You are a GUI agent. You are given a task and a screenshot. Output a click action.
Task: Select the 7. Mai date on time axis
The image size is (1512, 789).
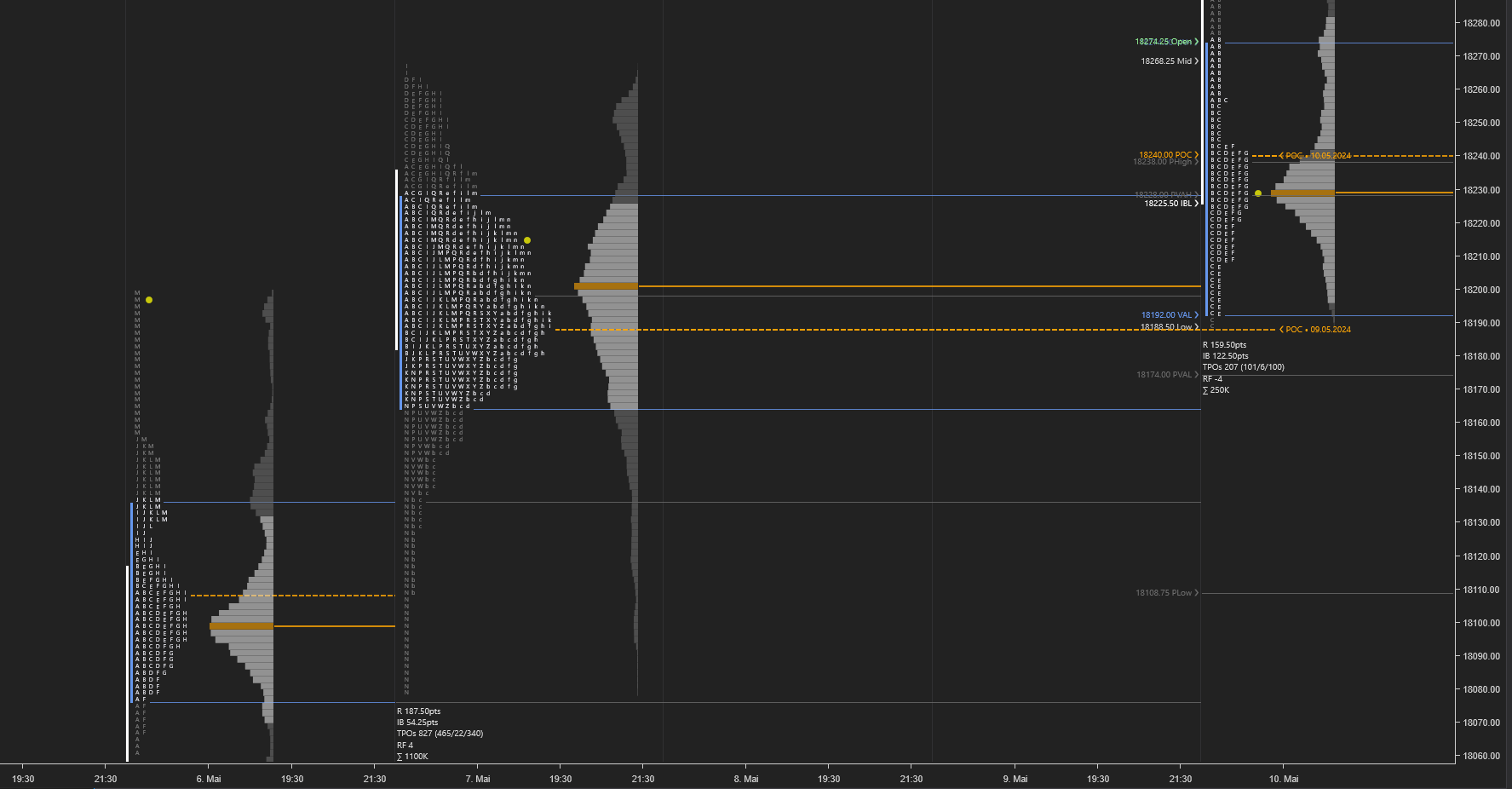[477, 779]
